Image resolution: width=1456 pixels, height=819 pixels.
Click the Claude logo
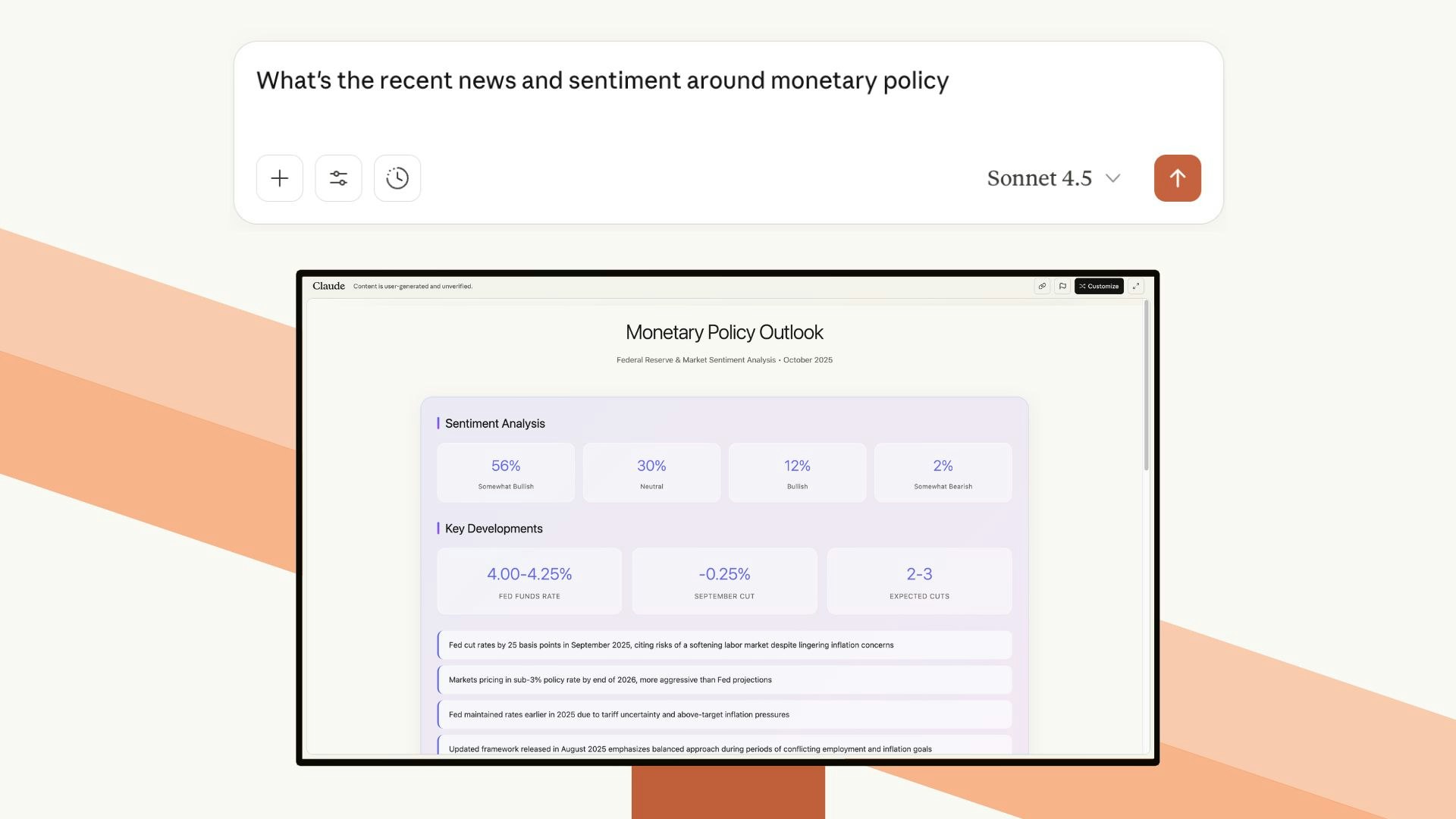[328, 286]
